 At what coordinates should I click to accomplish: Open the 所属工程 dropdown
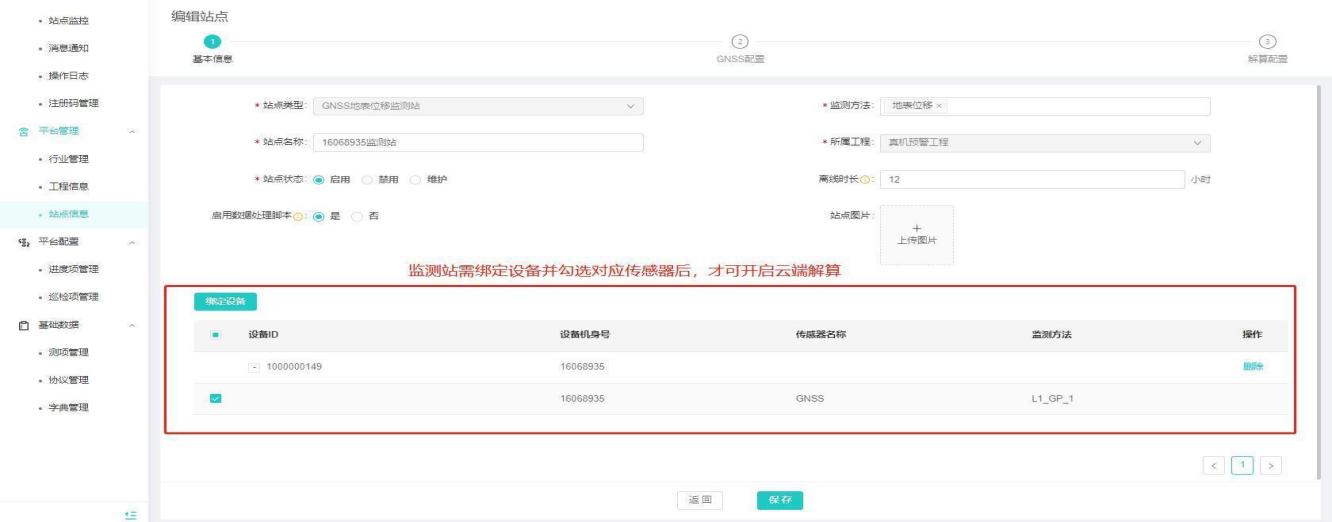pos(1047,143)
